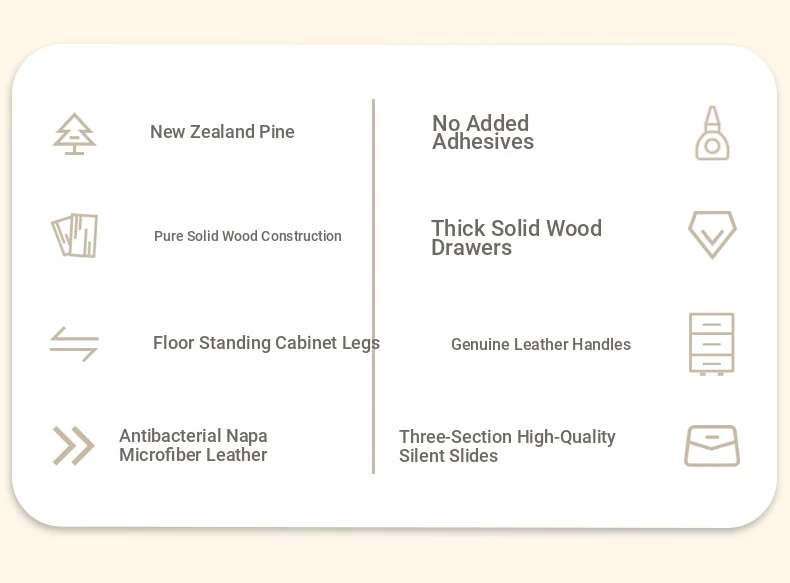Click the double chevron arrows icon
This screenshot has width=790, height=583.
coord(74,445)
